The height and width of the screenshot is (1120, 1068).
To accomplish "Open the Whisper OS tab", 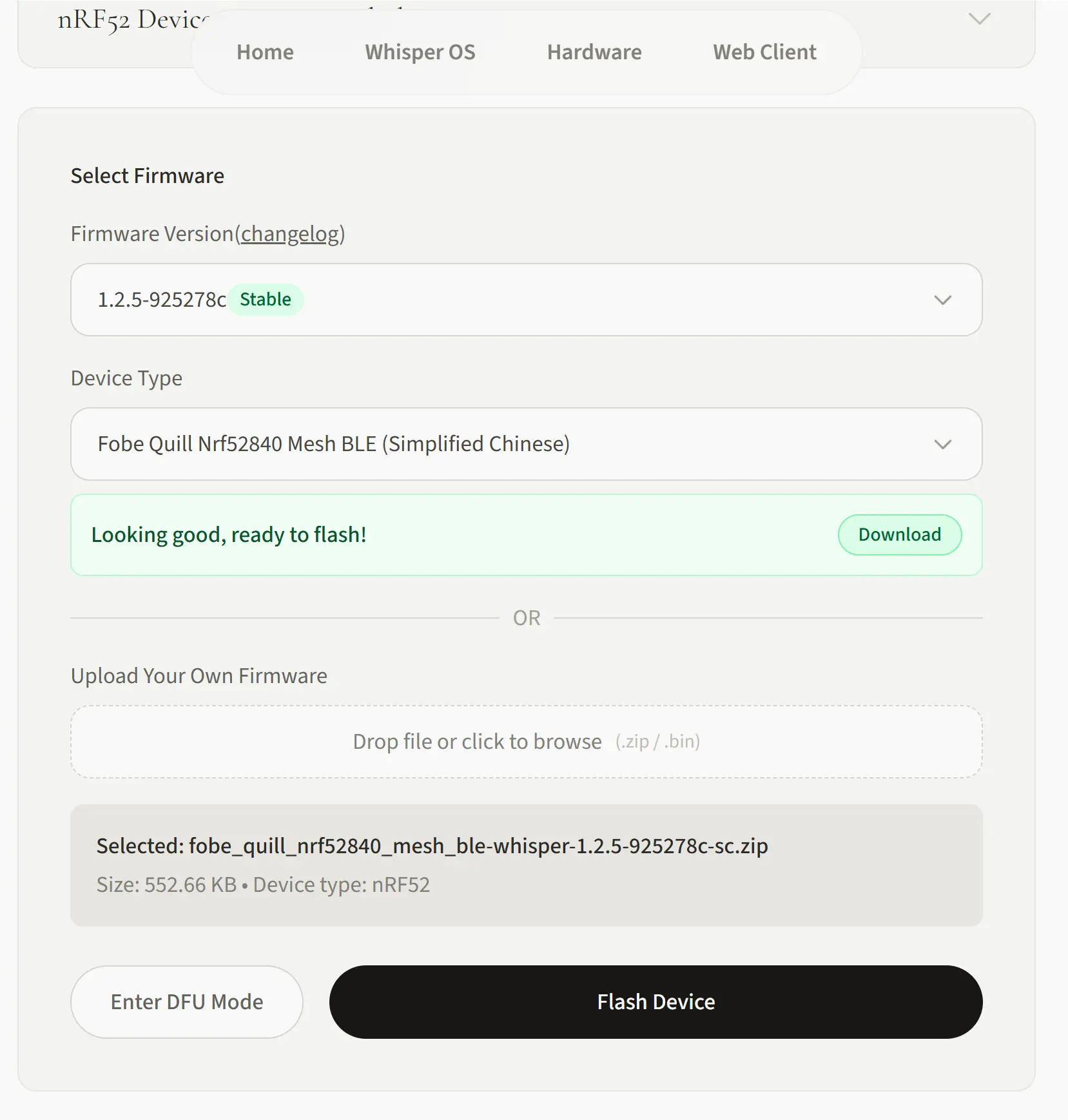I will click(x=420, y=52).
